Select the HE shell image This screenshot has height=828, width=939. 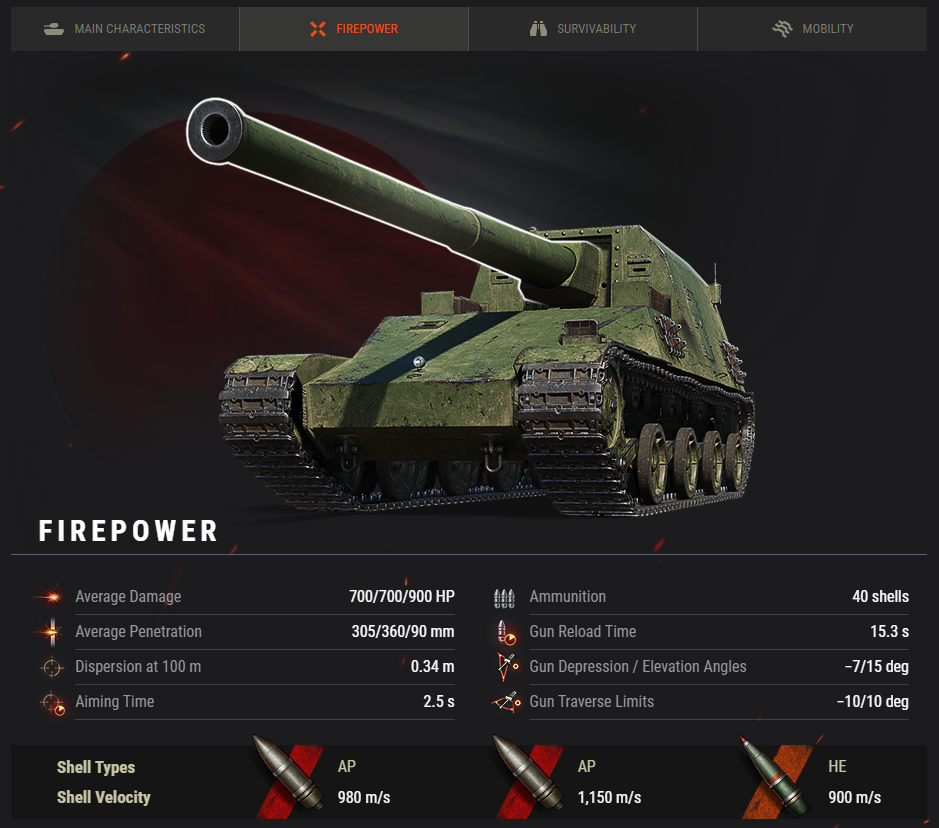click(x=776, y=777)
